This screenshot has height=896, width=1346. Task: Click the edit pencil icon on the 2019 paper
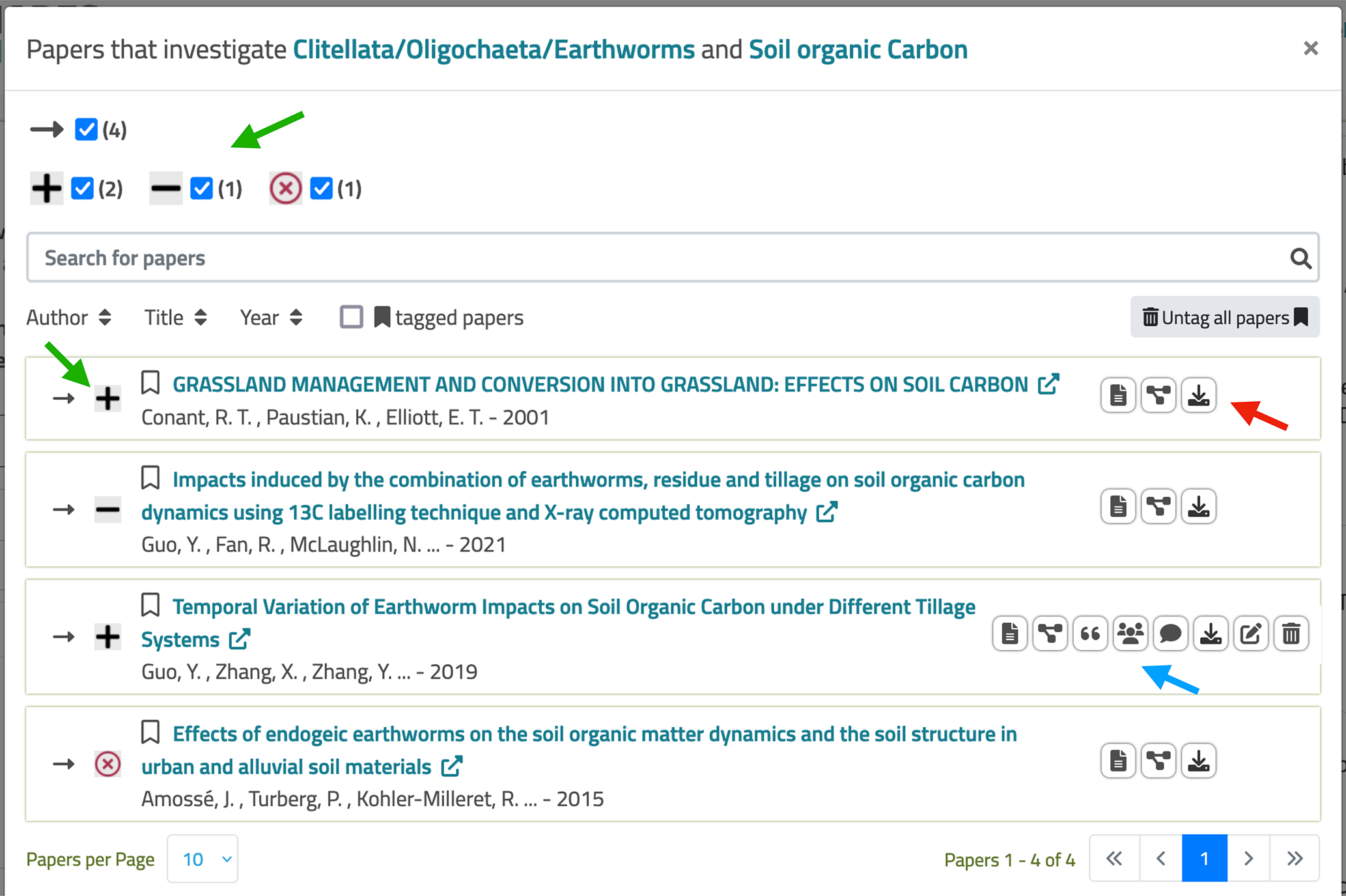tap(1251, 634)
